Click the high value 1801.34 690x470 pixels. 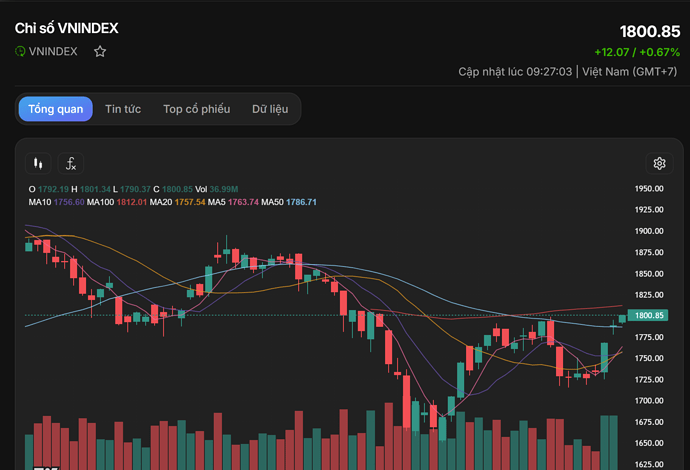tap(95, 189)
